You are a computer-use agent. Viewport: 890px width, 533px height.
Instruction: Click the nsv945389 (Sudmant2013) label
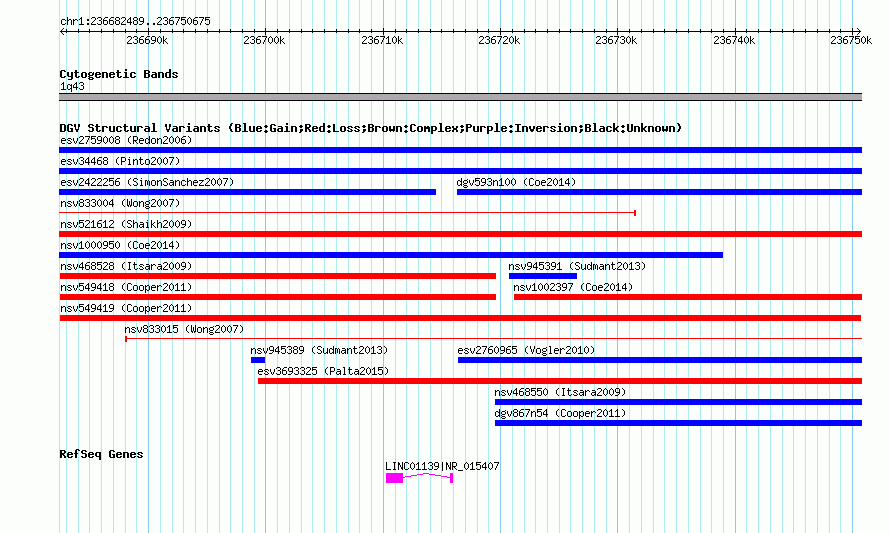pyautogui.click(x=319, y=350)
